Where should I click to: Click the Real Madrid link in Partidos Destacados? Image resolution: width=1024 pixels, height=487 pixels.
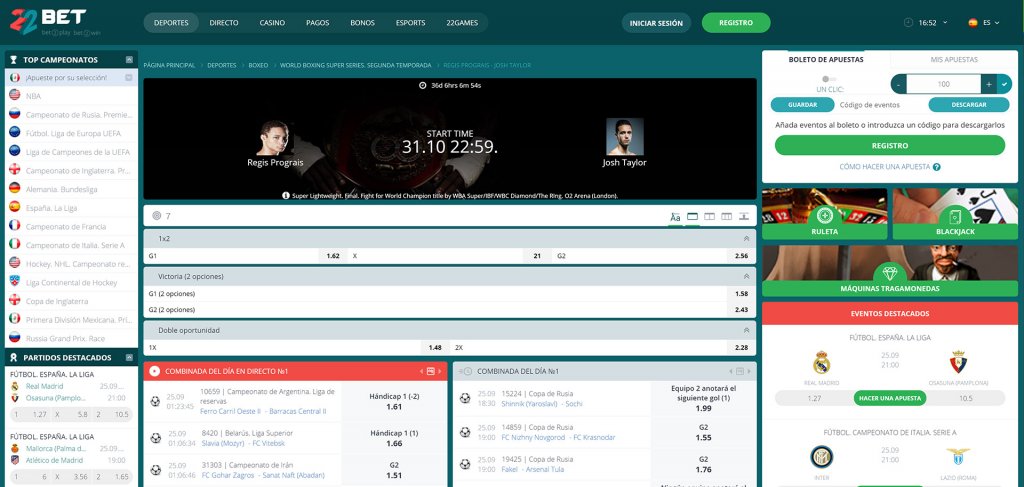pyautogui.click(x=44, y=386)
